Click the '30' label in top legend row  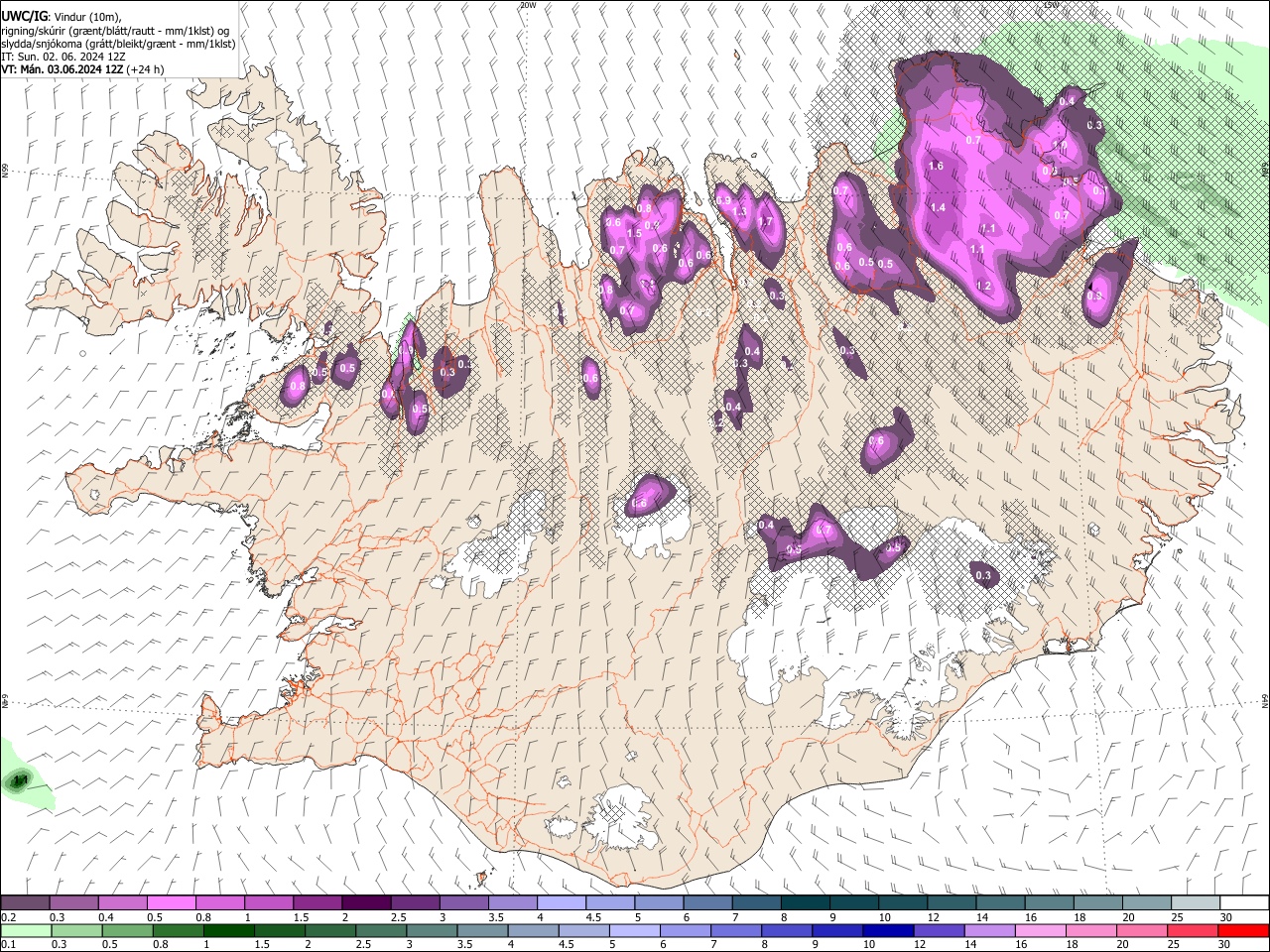coord(1225,917)
